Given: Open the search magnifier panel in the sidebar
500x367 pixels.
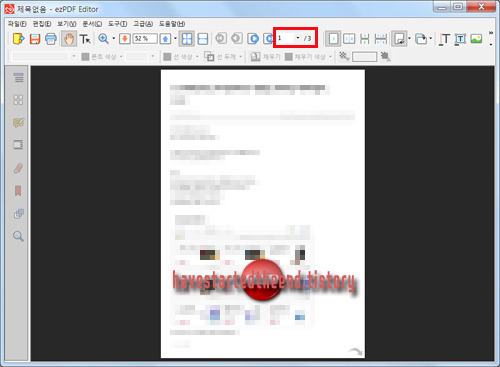Looking at the screenshot, I should [x=18, y=236].
